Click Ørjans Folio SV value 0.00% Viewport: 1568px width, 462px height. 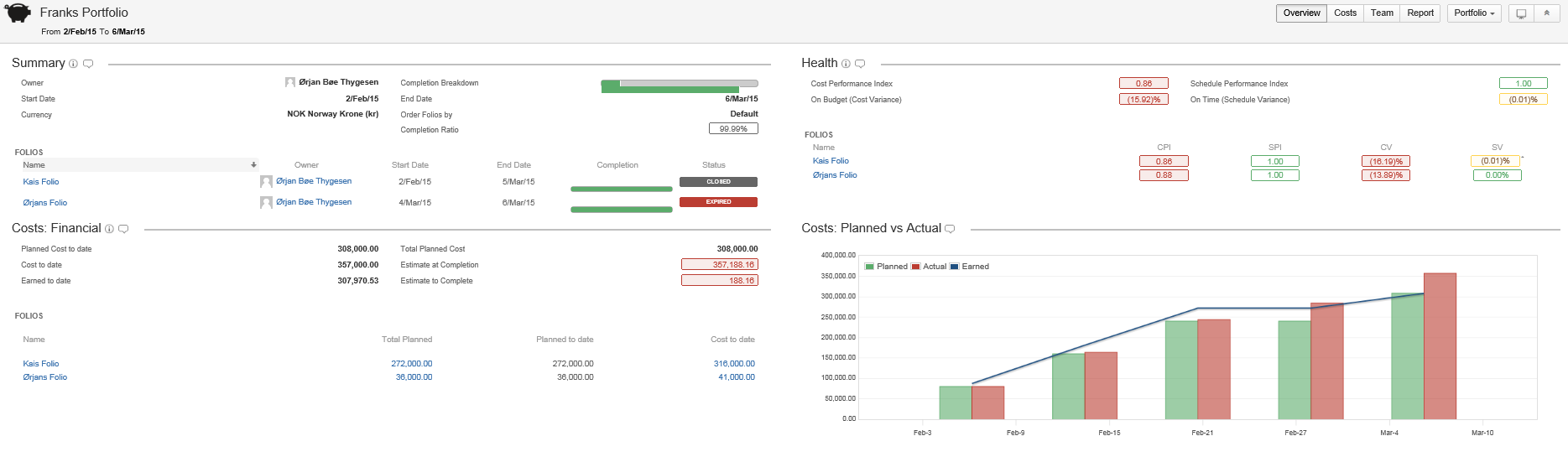click(x=1497, y=175)
